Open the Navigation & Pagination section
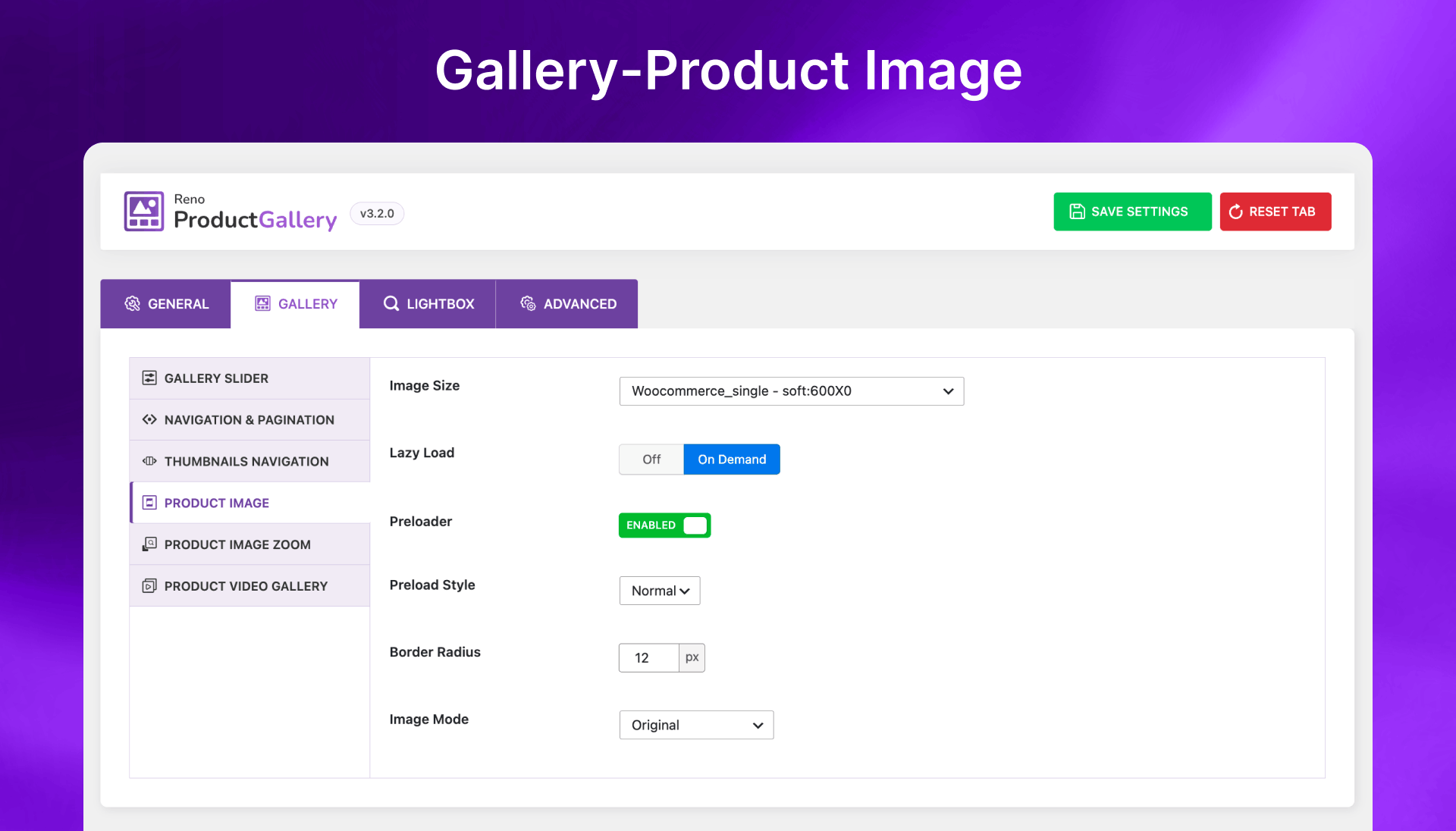Image resolution: width=1456 pixels, height=831 pixels. [249, 420]
